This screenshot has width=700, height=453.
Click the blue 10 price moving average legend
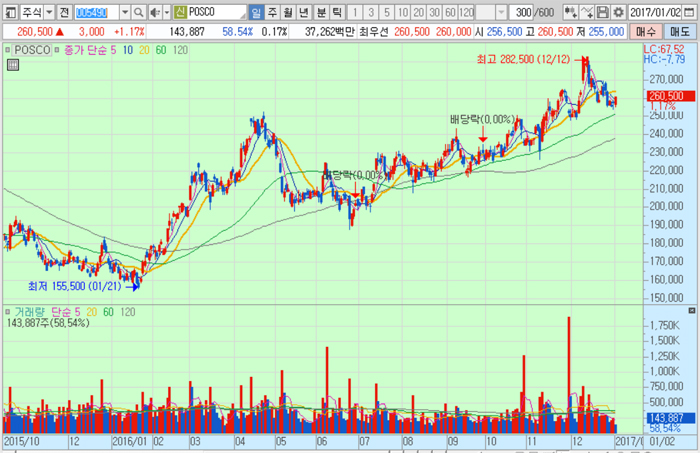(x=128, y=50)
